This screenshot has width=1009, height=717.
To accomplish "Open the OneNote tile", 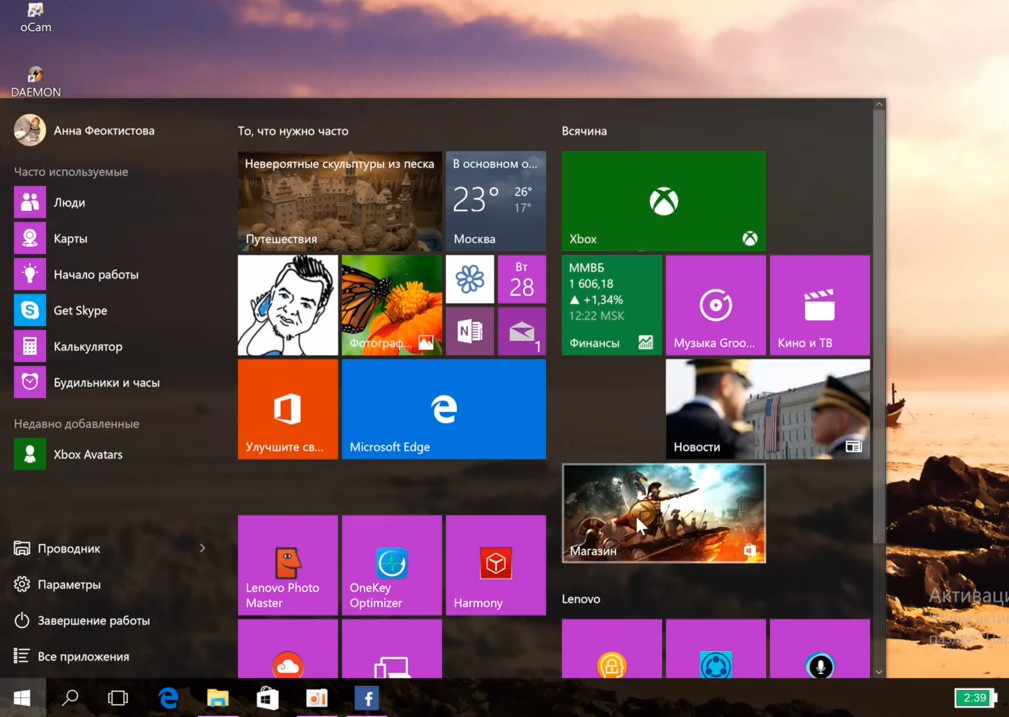I will [469, 332].
